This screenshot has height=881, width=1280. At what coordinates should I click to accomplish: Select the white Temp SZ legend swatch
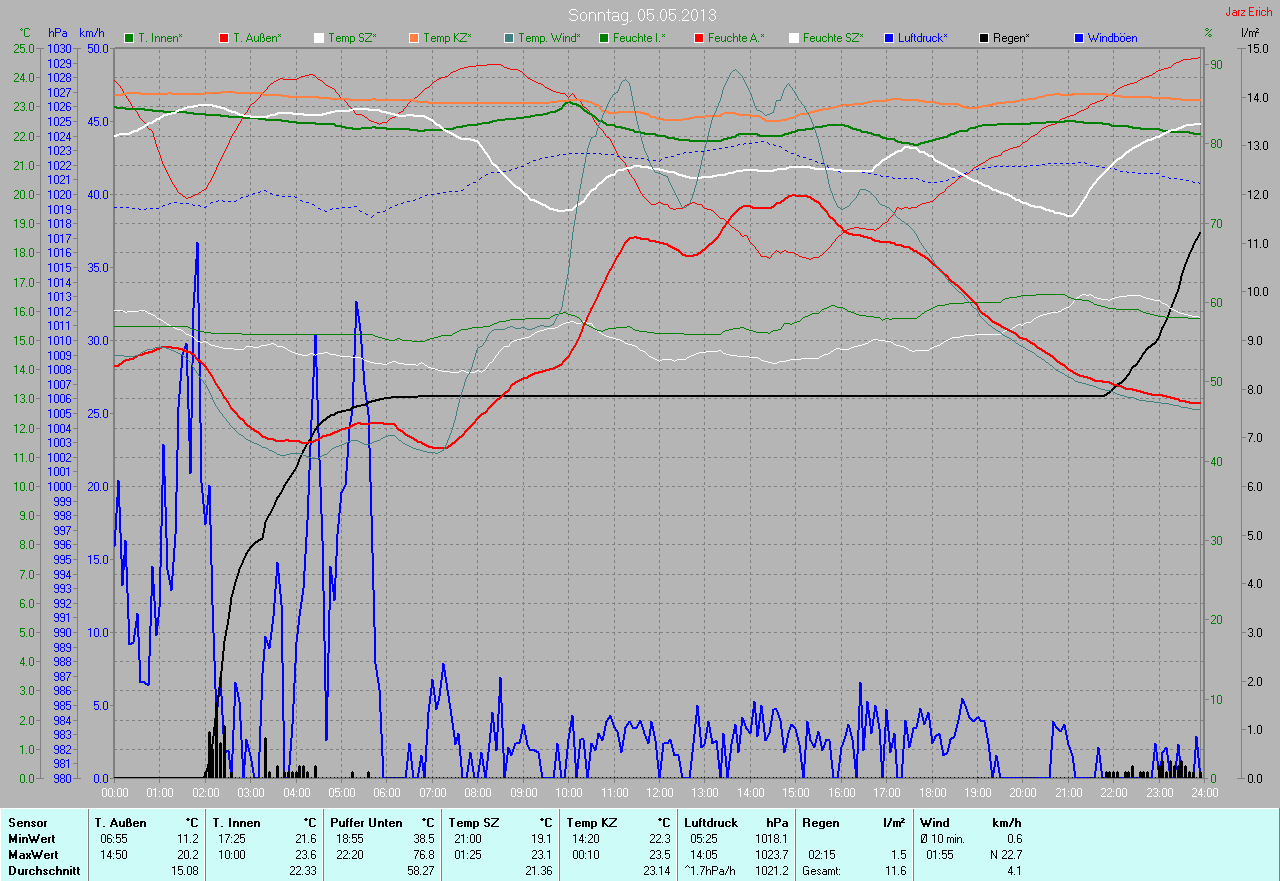click(x=319, y=38)
